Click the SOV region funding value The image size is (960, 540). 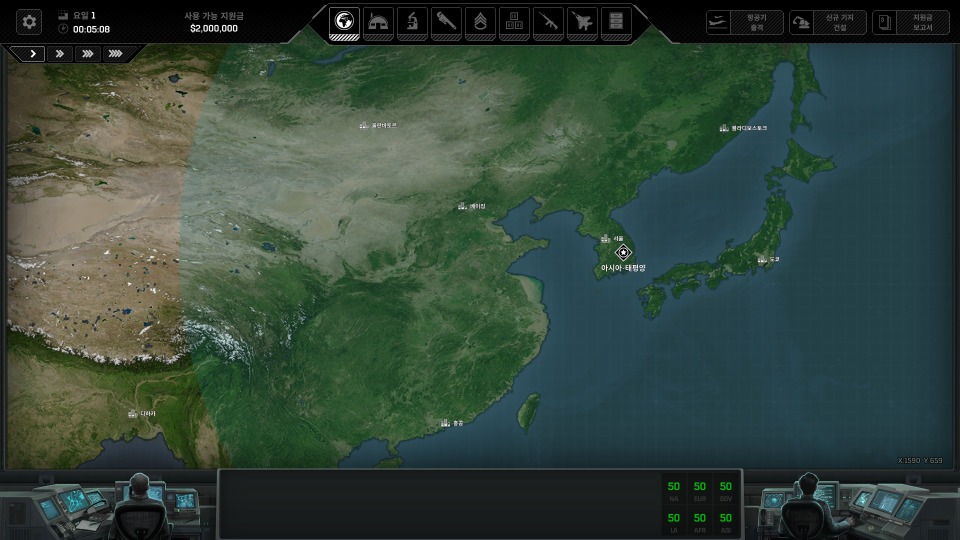tap(726, 486)
